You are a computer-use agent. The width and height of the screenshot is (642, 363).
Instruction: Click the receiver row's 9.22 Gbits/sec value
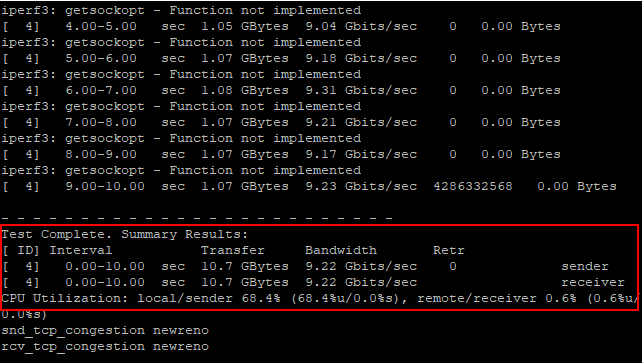pyautogui.click(x=361, y=282)
